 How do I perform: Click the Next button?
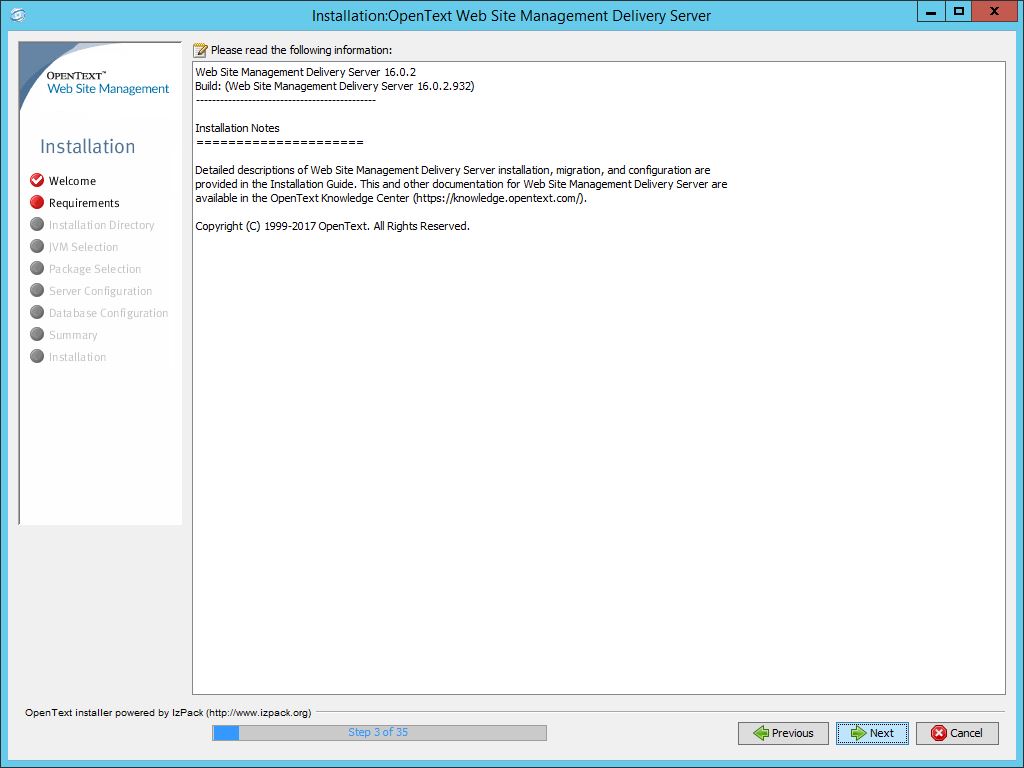coord(872,733)
